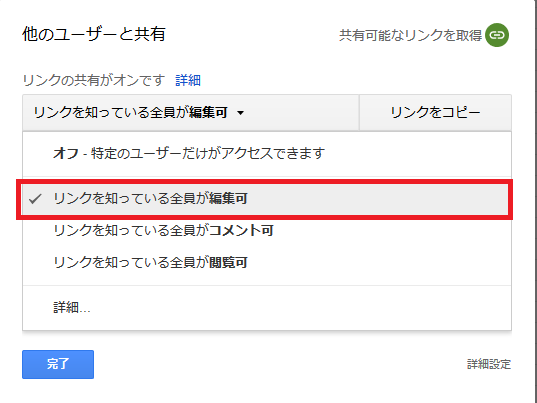Click the bold 閲覧可 word in the list
This screenshot has height=403, width=537.
click(228, 263)
